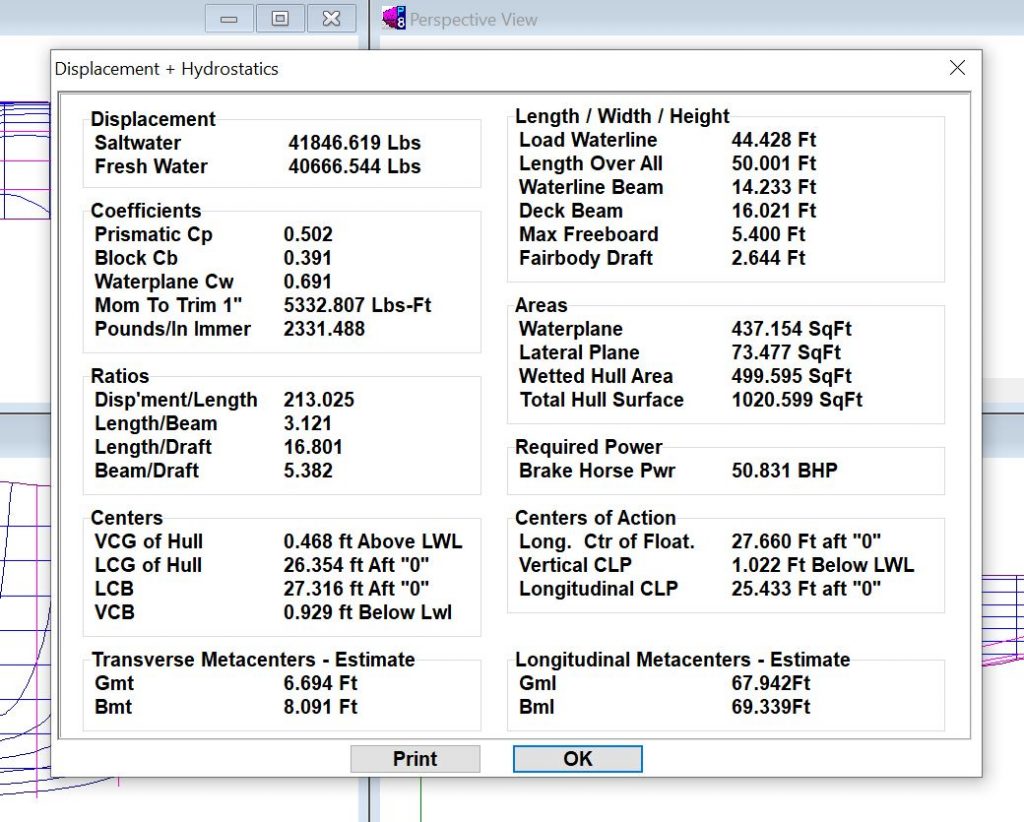Image resolution: width=1024 pixels, height=822 pixels.
Task: Select Fairbody Draft value 2.644 Ft
Action: [769, 258]
